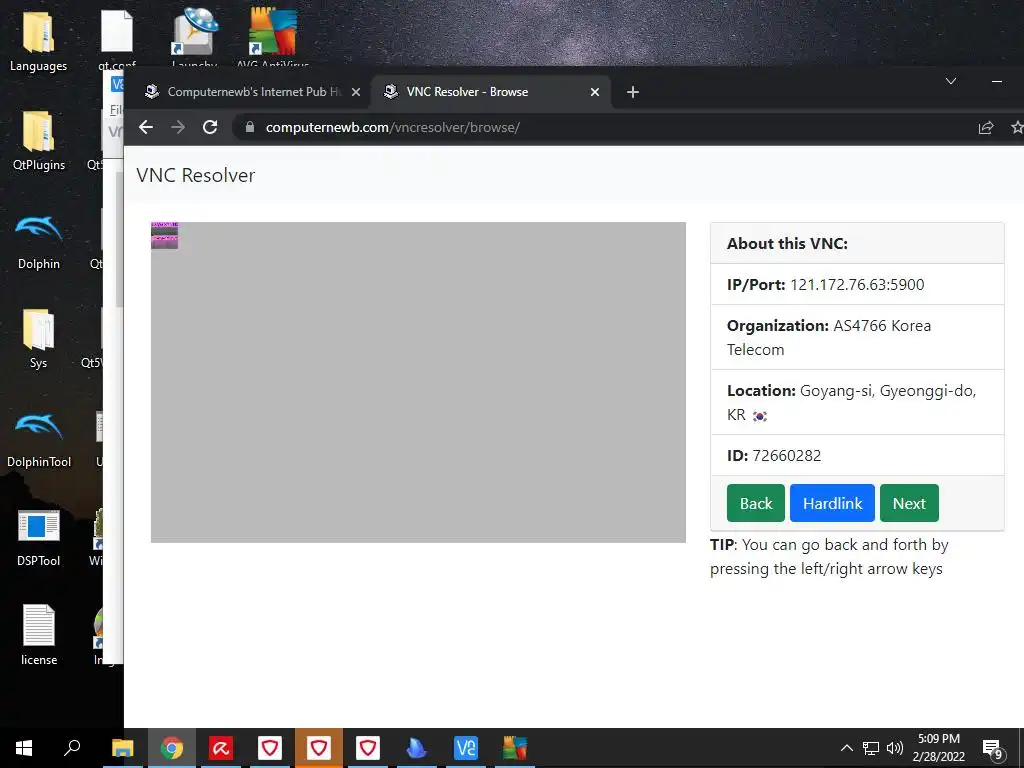The width and height of the screenshot is (1024, 768).
Task: Open the tab search dropdown chevron
Action: [951, 81]
